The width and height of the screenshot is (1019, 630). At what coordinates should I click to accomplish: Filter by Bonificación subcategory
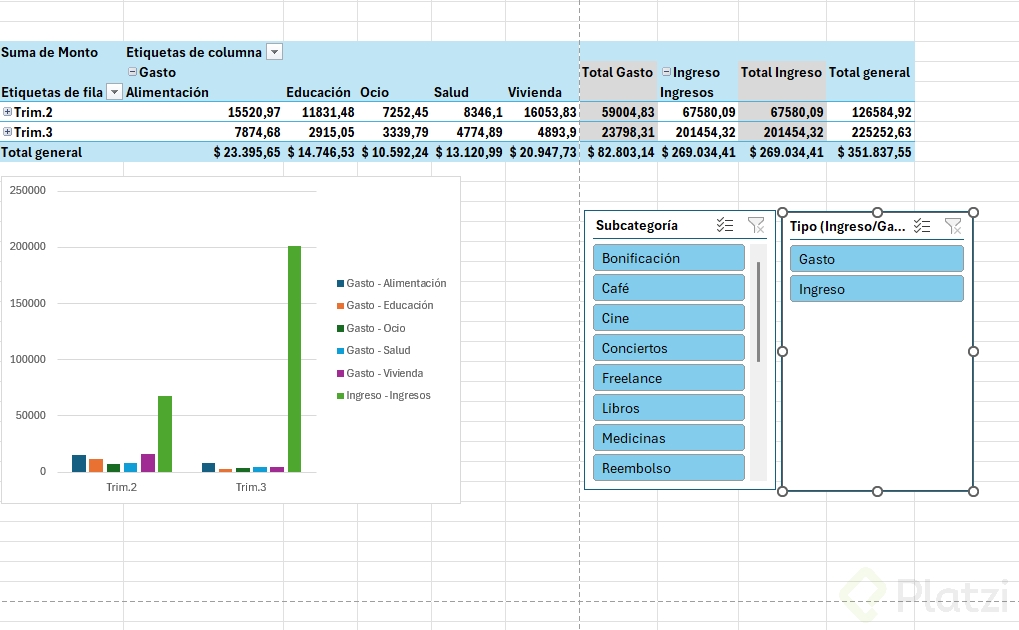[669, 257]
